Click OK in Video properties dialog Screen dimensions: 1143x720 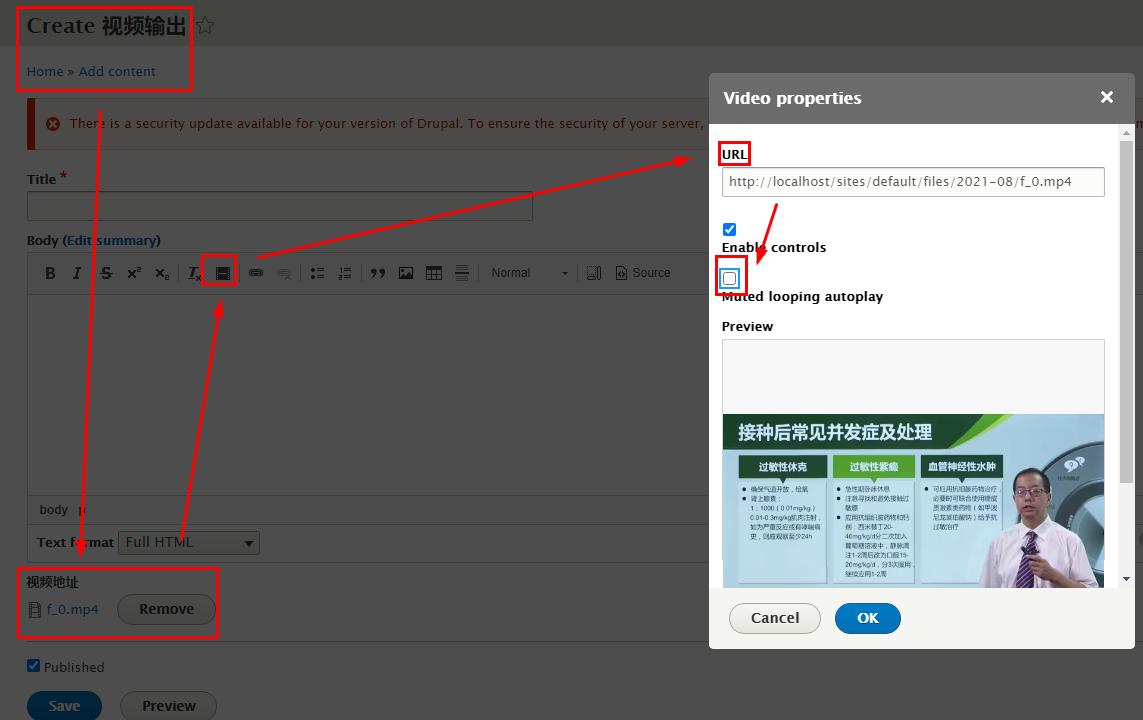(867, 619)
